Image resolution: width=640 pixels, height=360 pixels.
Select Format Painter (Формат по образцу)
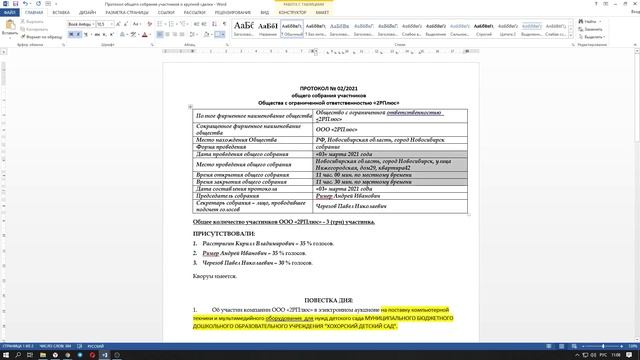pos(42,37)
